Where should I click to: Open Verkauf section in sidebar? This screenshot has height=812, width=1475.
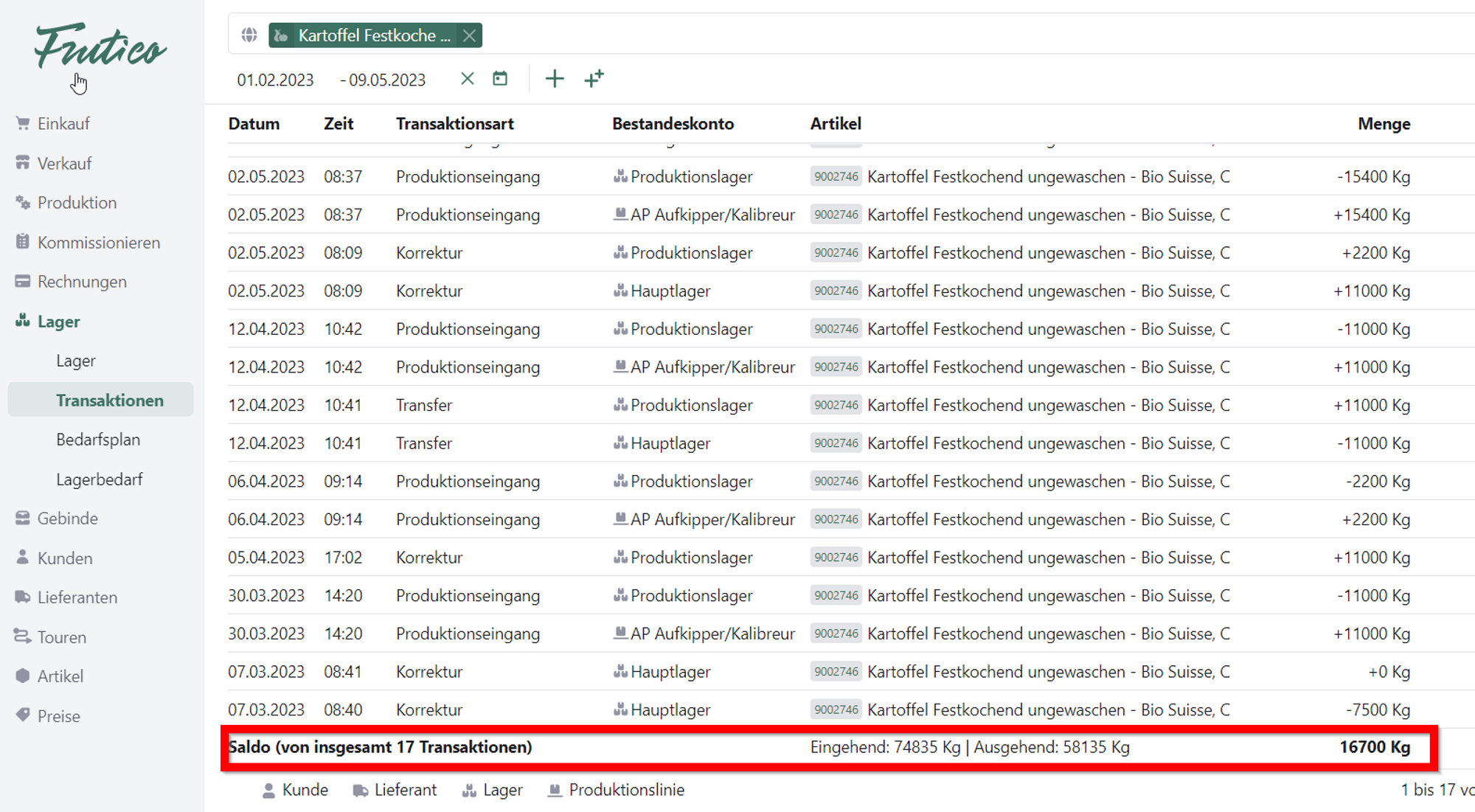(64, 164)
